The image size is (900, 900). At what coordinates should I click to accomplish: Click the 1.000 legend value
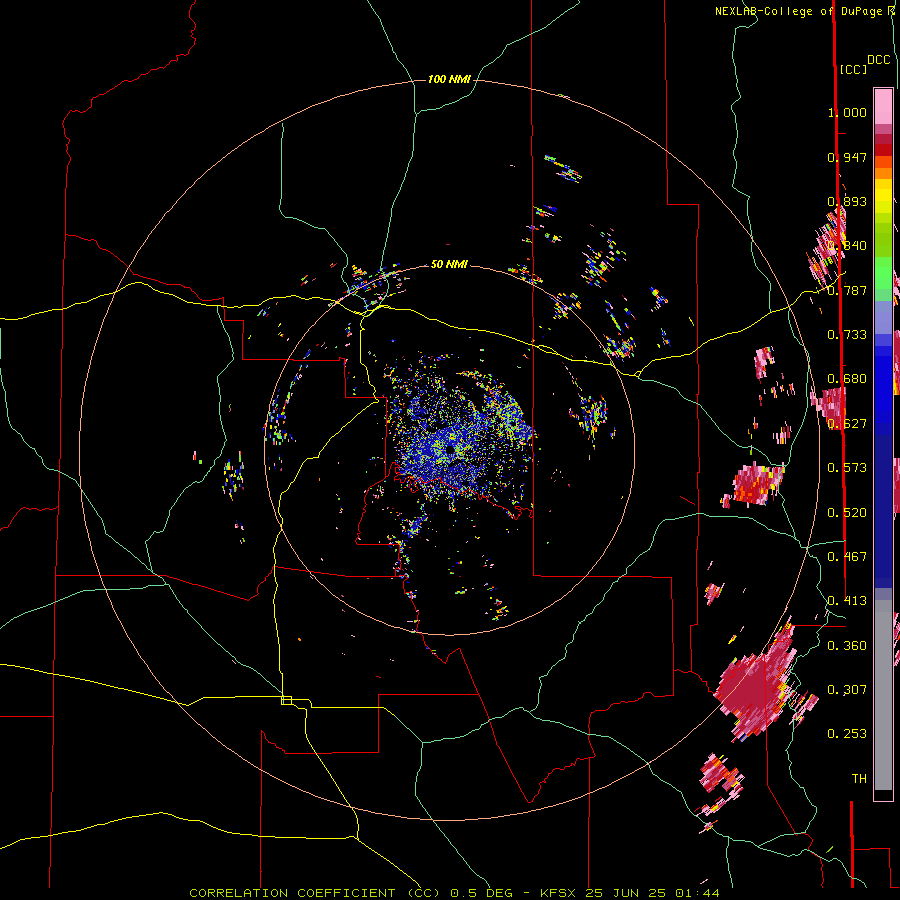[847, 112]
